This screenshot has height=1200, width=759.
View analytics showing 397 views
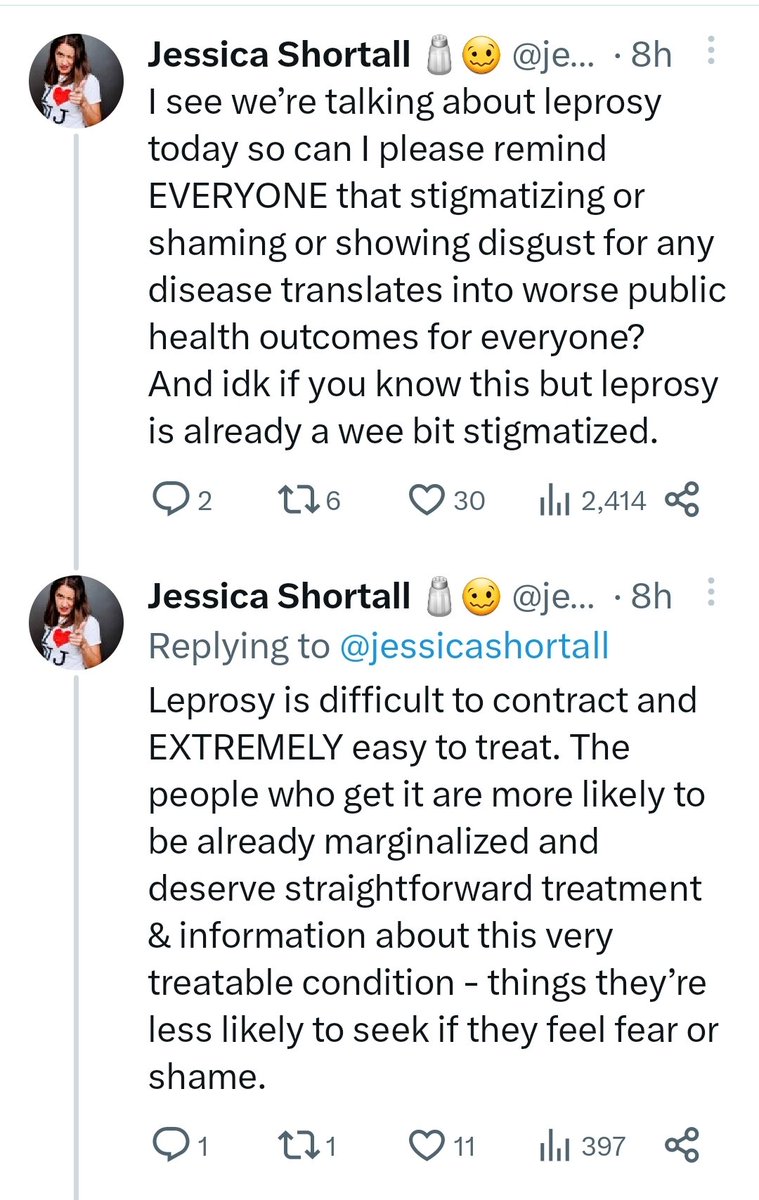581,1145
